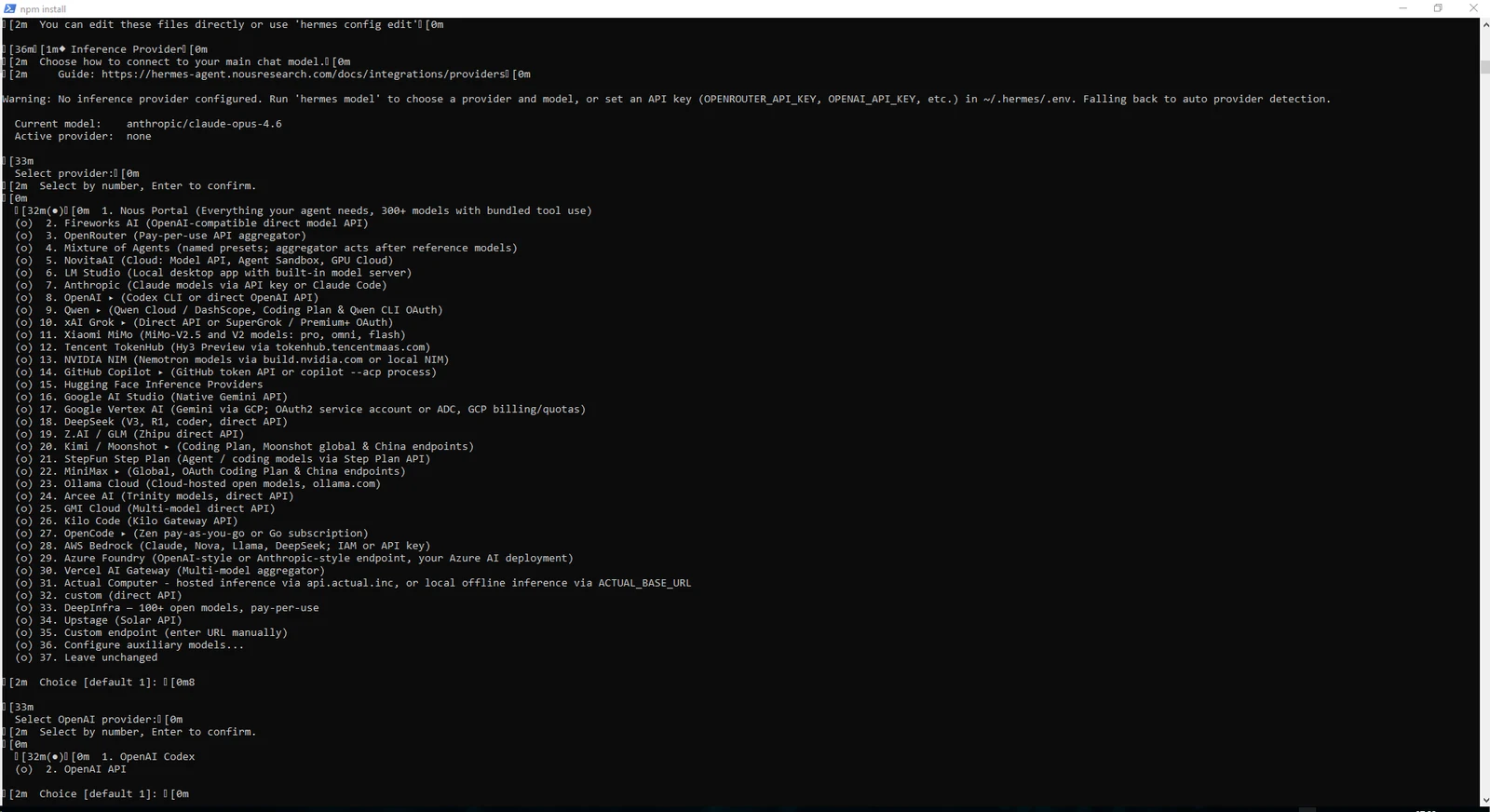Click the '29. Azure Foundry' option line
Screen dimensions: 1490x812
294,558
